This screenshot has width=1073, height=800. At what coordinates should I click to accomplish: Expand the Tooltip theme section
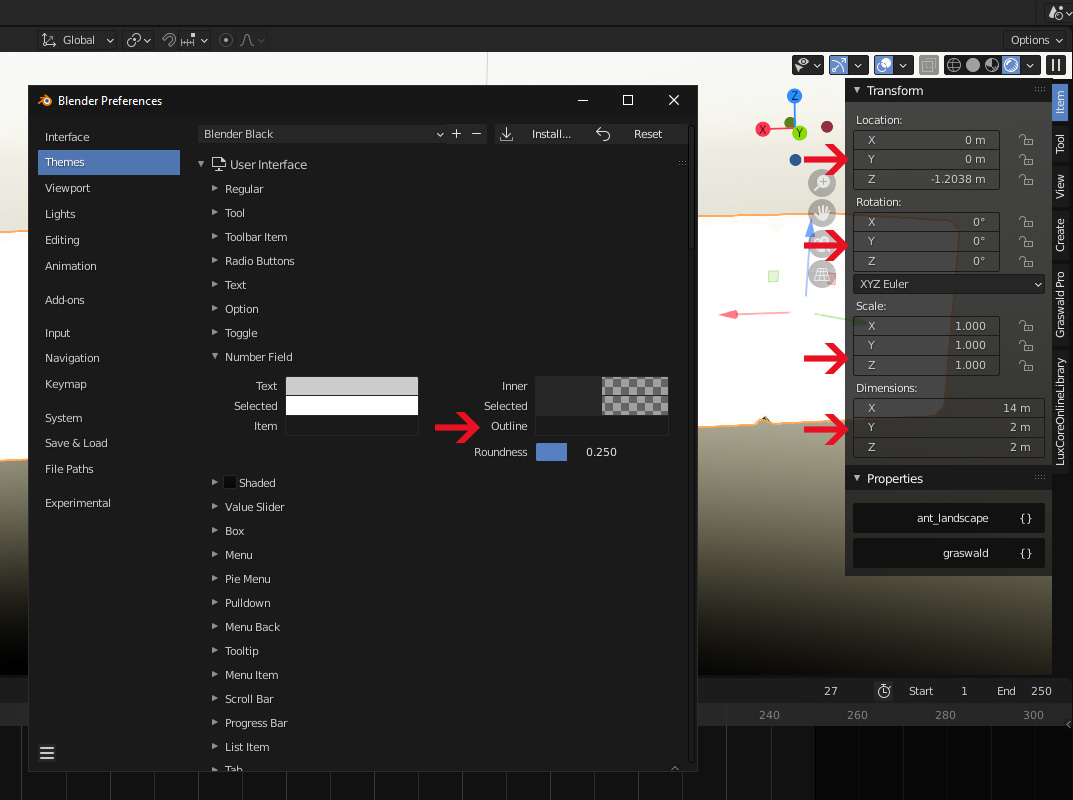point(215,650)
